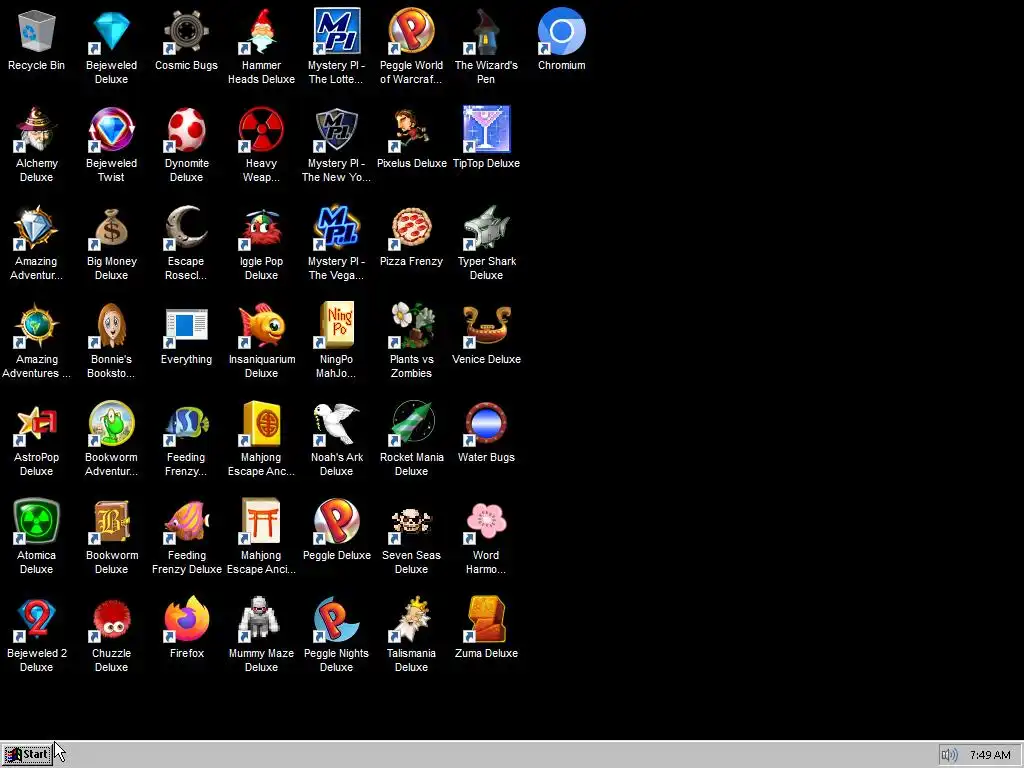Select Big Money Deluxe money bag
Image resolution: width=1024 pixels, height=768 pixels.
click(x=112, y=227)
